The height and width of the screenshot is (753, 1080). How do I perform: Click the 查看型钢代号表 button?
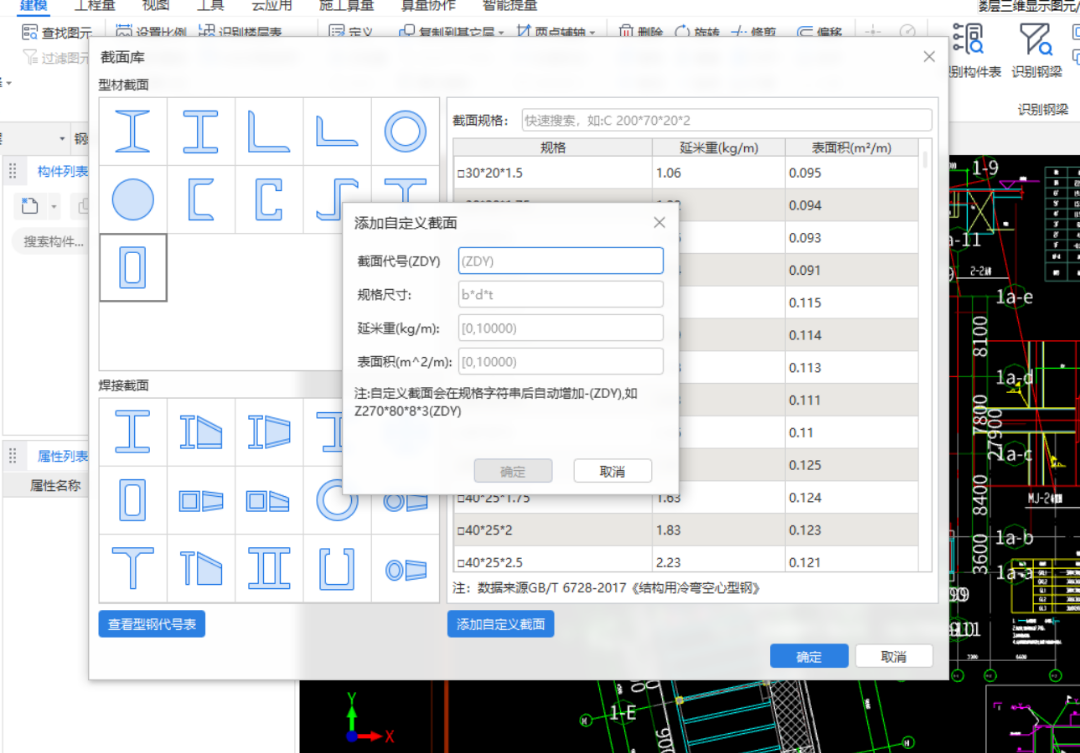pyautogui.click(x=152, y=624)
